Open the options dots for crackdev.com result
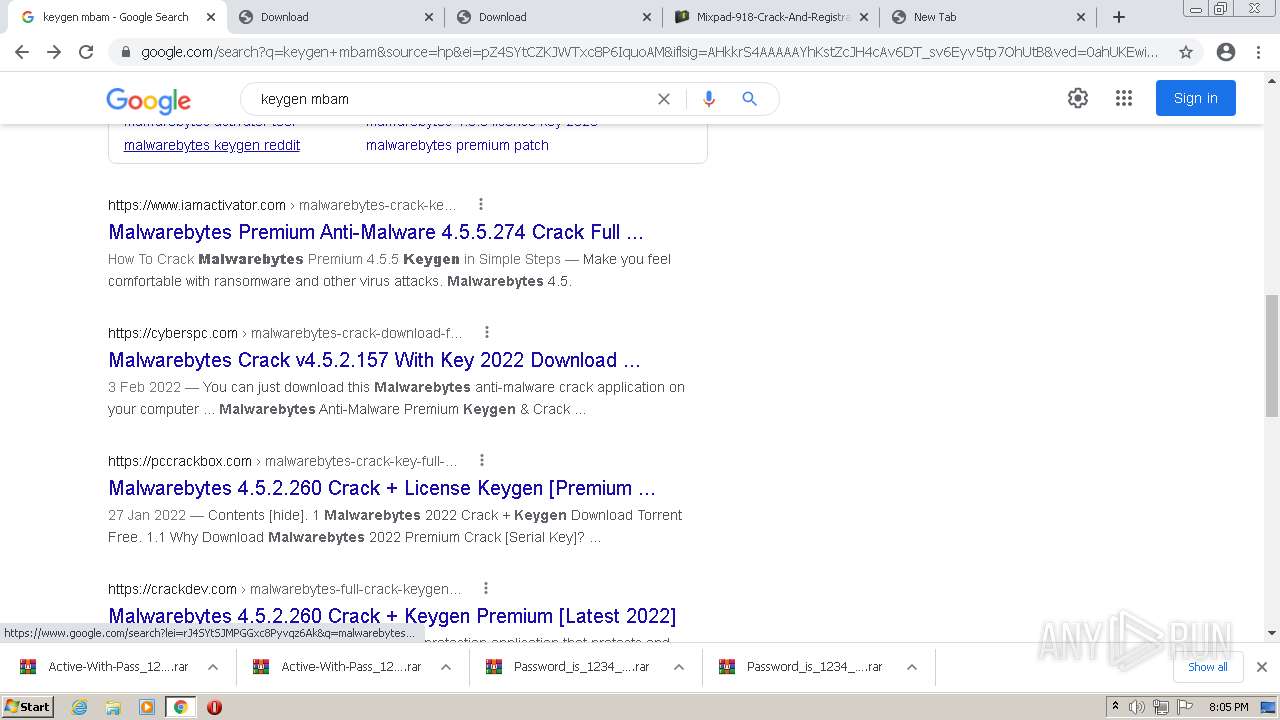1280x720 pixels. [x=486, y=588]
